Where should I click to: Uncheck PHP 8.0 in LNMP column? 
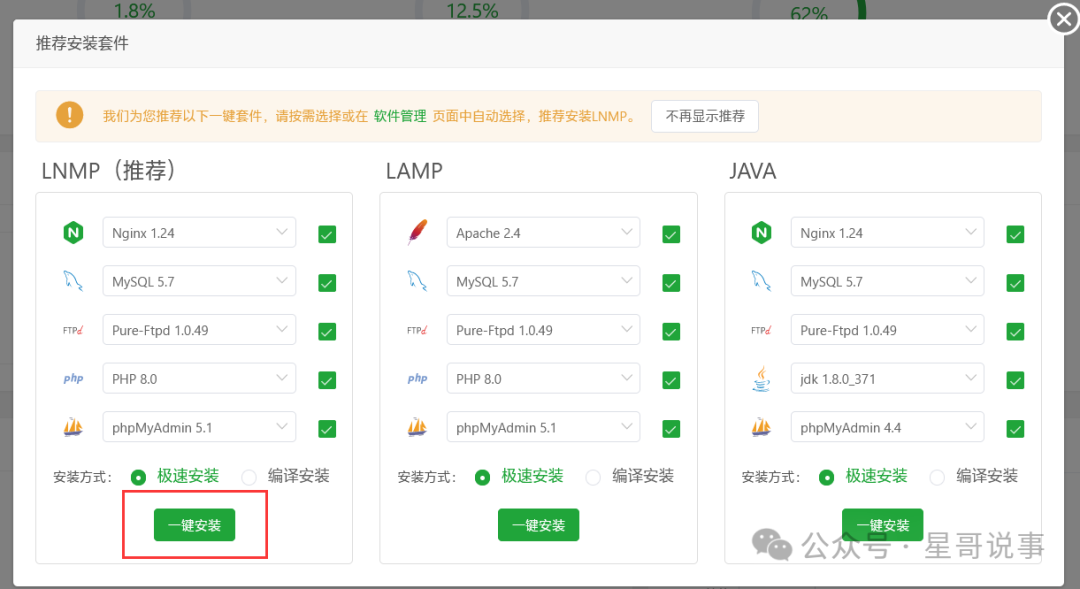(x=327, y=380)
